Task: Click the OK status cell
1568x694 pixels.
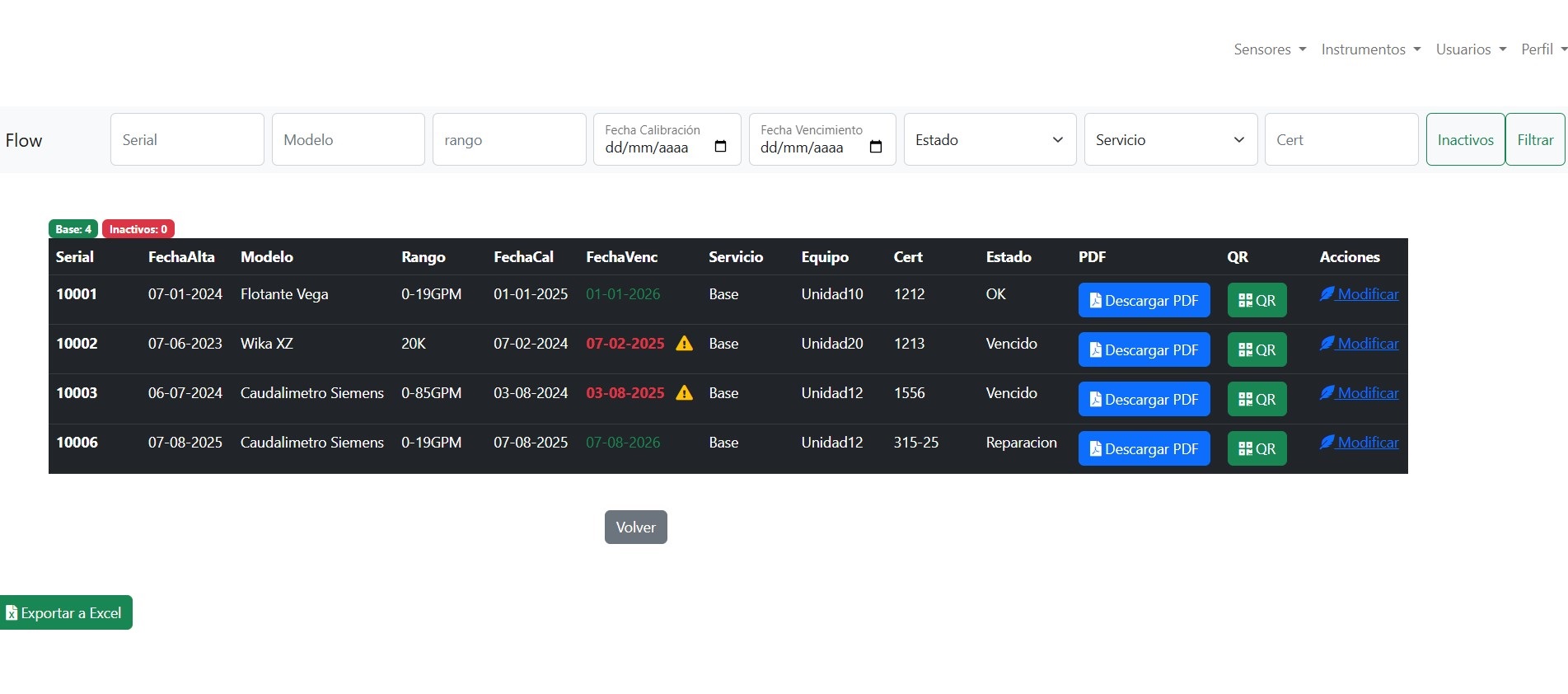Action: pyautogui.click(x=996, y=294)
